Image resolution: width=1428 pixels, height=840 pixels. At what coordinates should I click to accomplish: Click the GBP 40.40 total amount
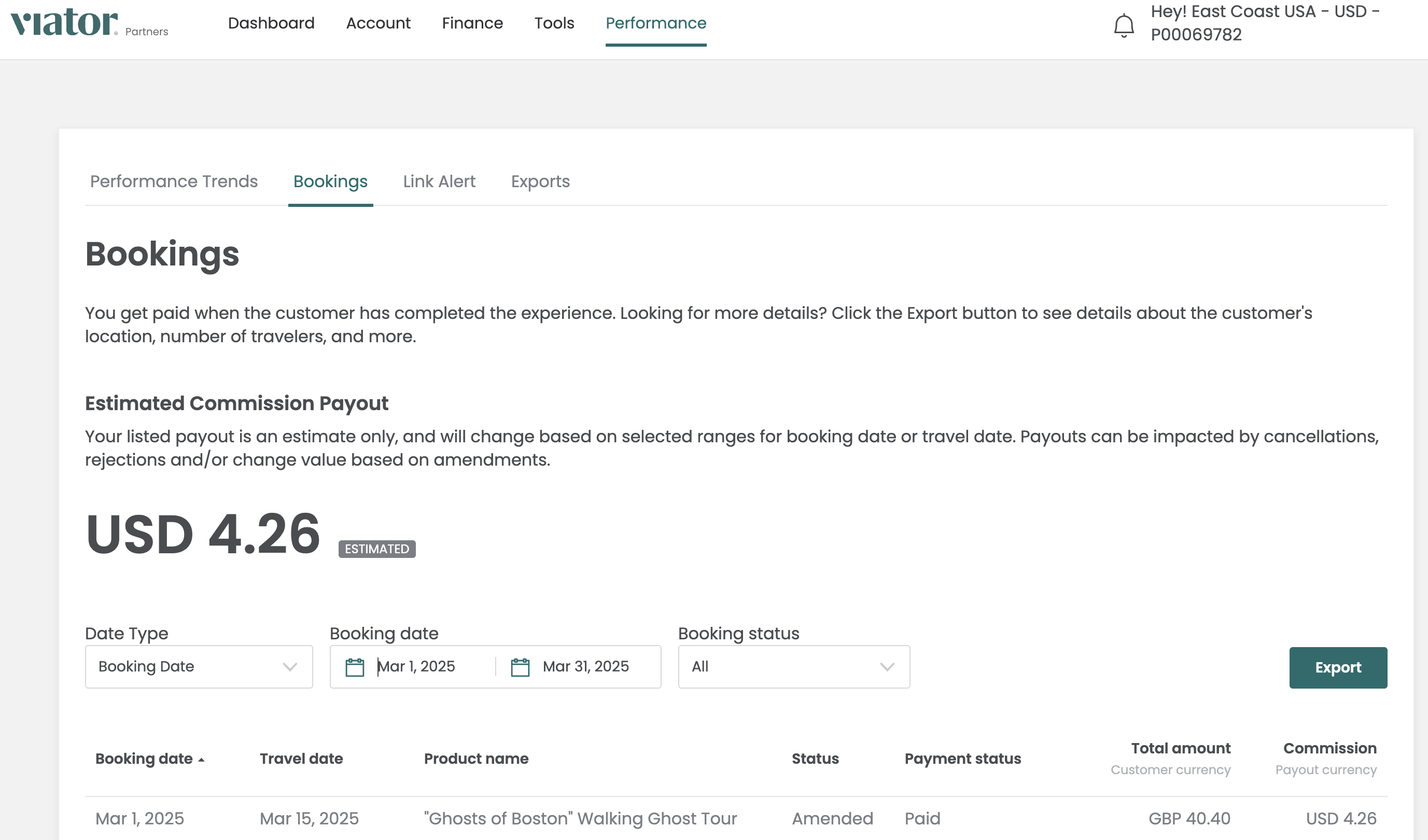tap(1189, 818)
